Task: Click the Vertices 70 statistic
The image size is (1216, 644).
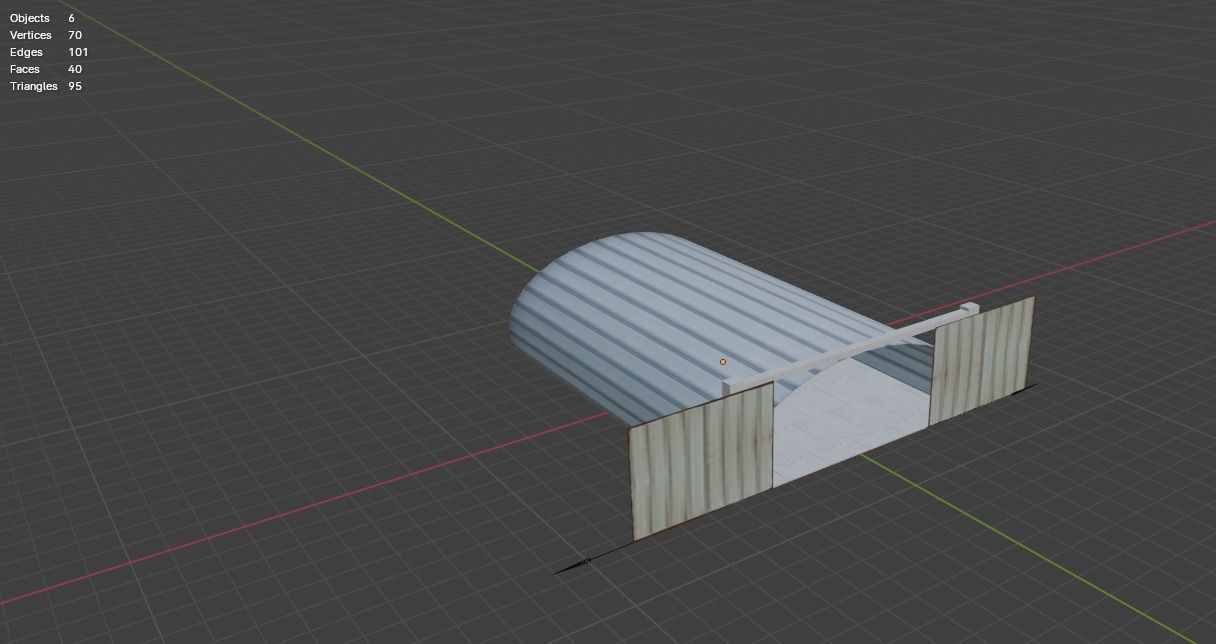Action: 46,35
